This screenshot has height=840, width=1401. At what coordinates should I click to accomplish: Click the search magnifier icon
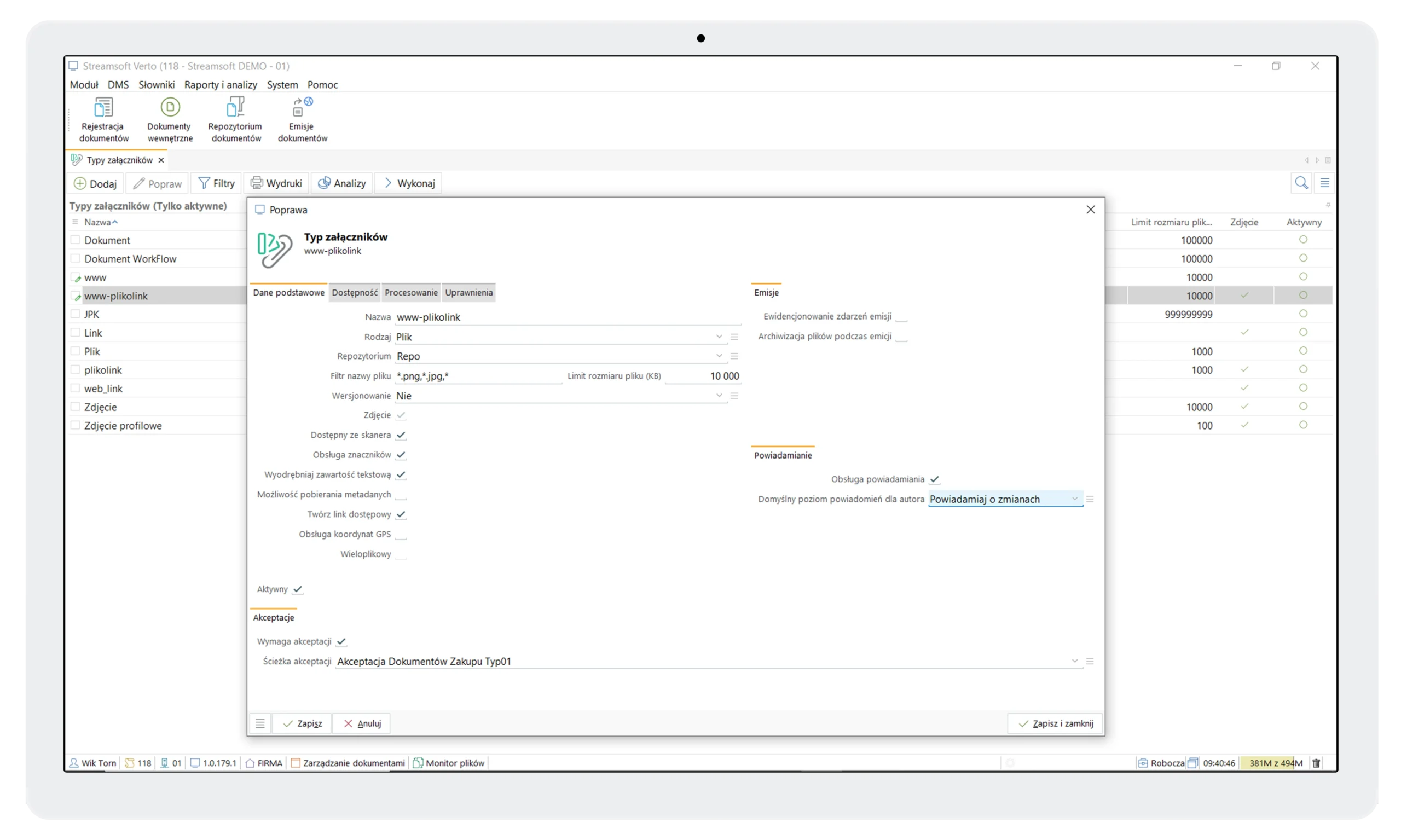click(1301, 183)
